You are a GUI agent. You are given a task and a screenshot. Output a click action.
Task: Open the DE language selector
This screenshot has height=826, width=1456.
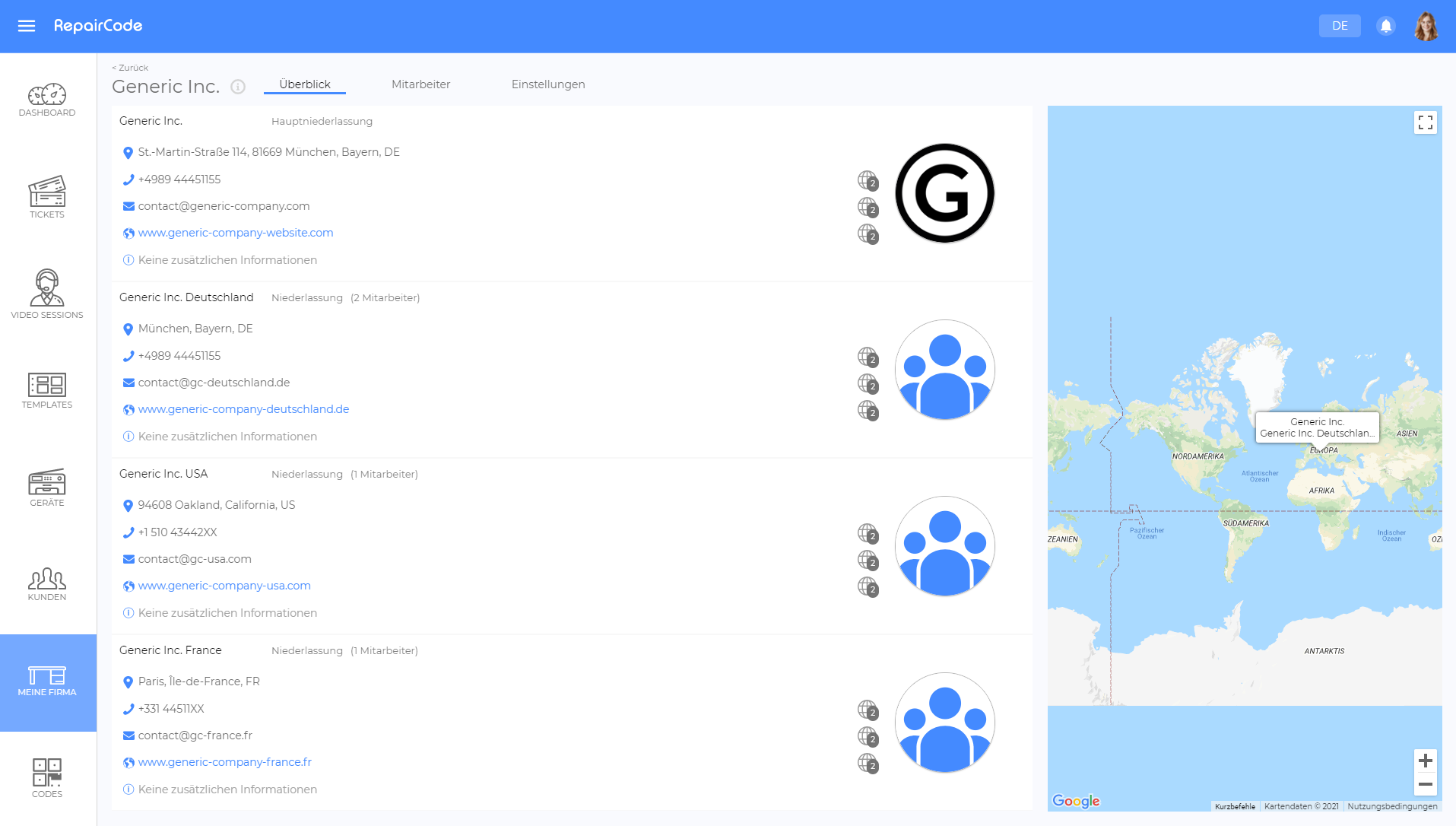(x=1339, y=26)
